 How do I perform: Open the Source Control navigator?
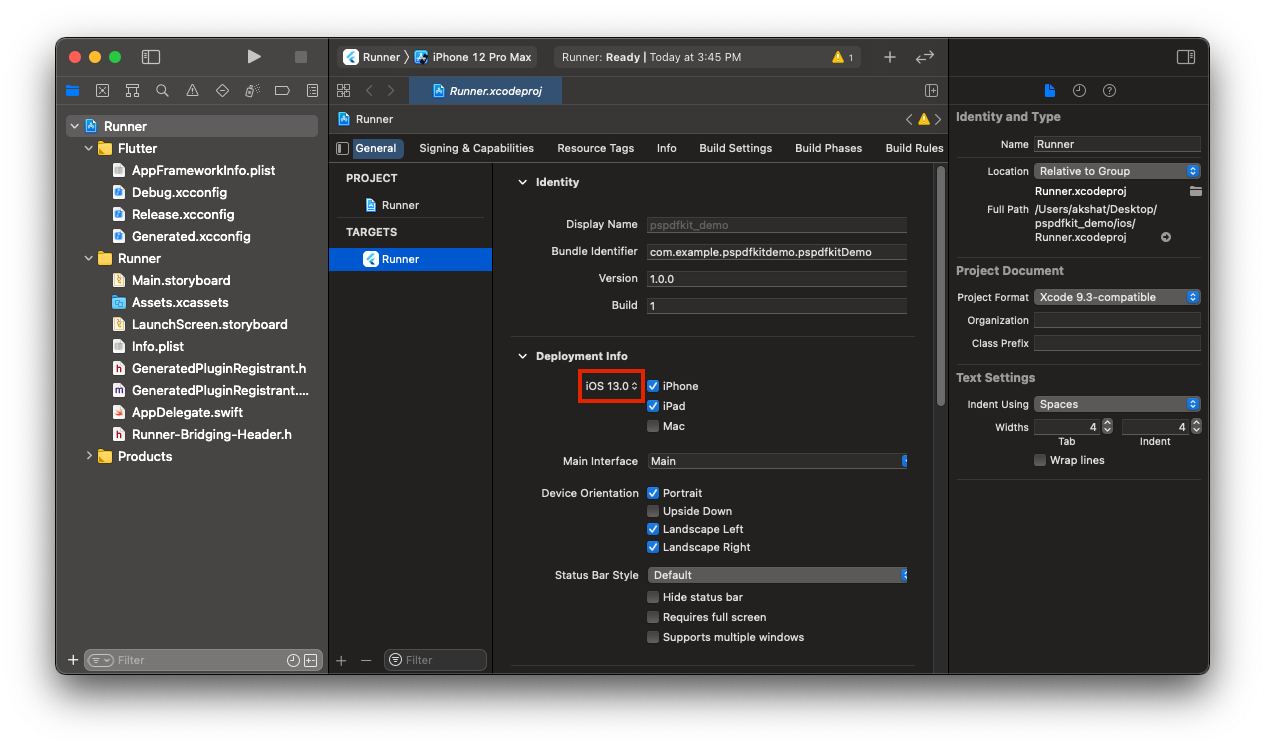click(x=102, y=91)
